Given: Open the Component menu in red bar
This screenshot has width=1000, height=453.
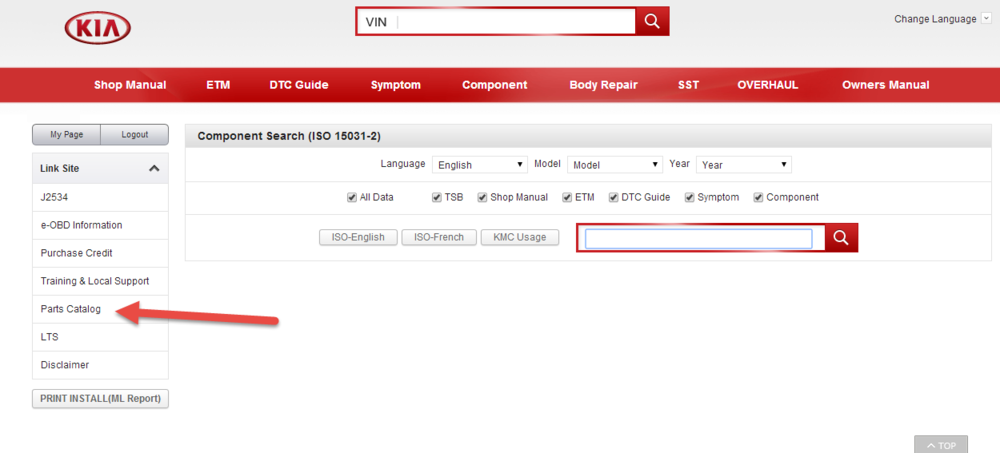Looking at the screenshot, I should pyautogui.click(x=495, y=85).
